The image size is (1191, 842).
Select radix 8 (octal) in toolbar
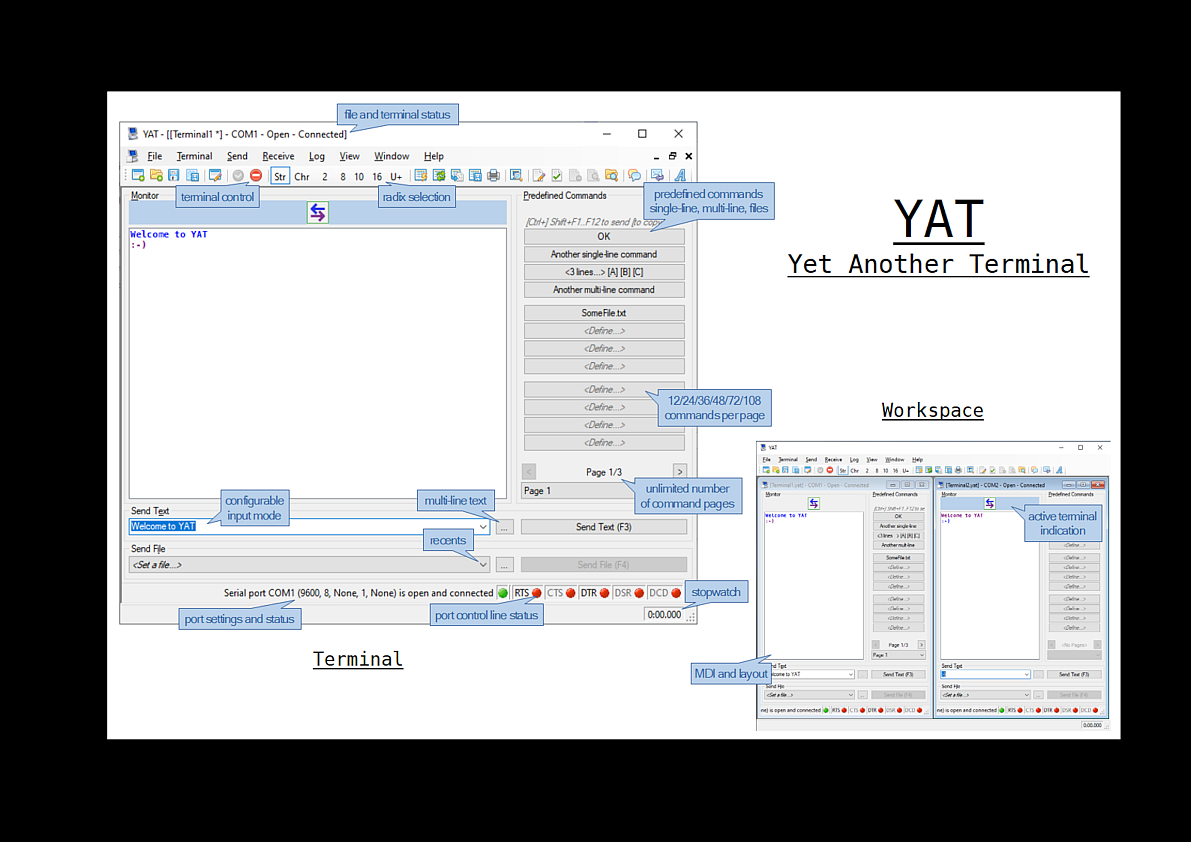(343, 176)
